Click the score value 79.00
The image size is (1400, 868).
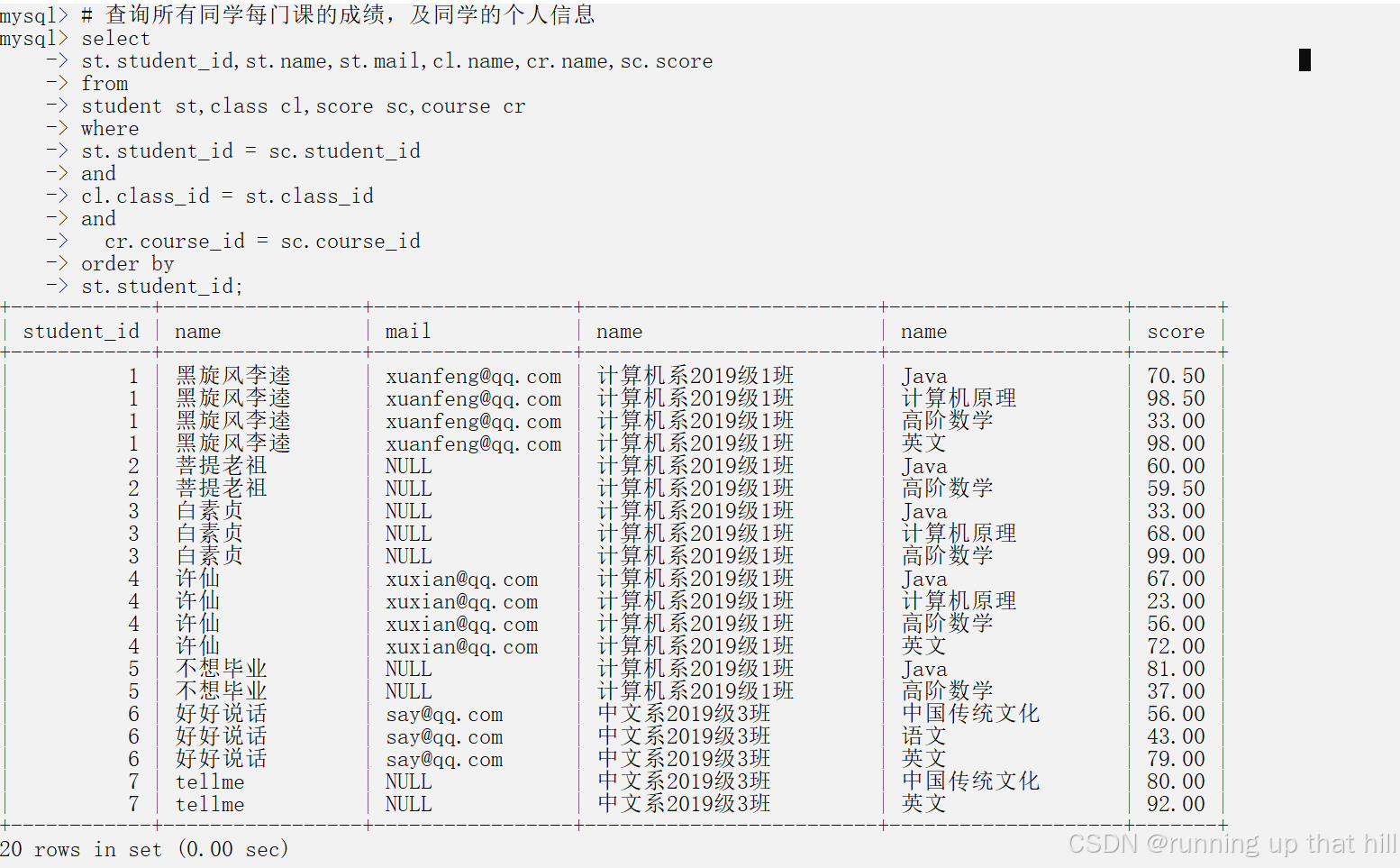pyautogui.click(x=1176, y=759)
